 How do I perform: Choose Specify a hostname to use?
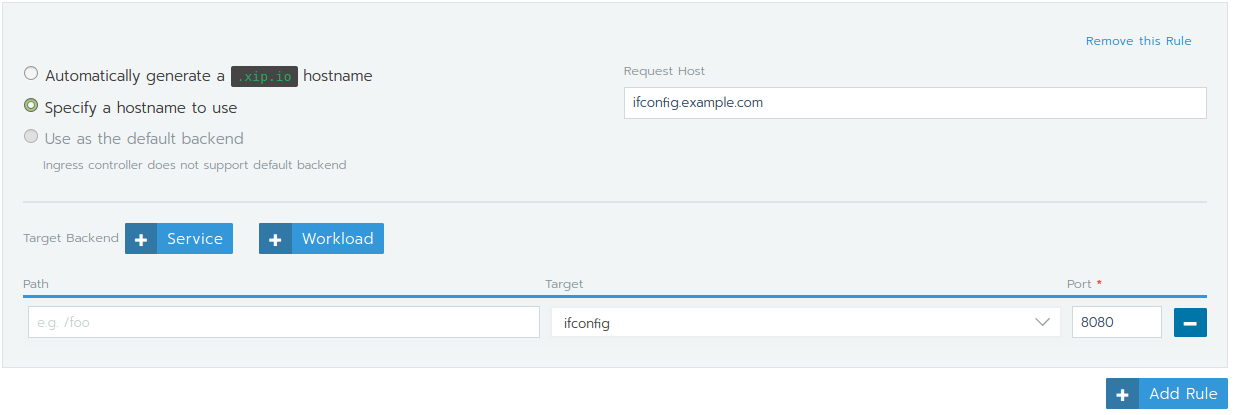[31, 106]
